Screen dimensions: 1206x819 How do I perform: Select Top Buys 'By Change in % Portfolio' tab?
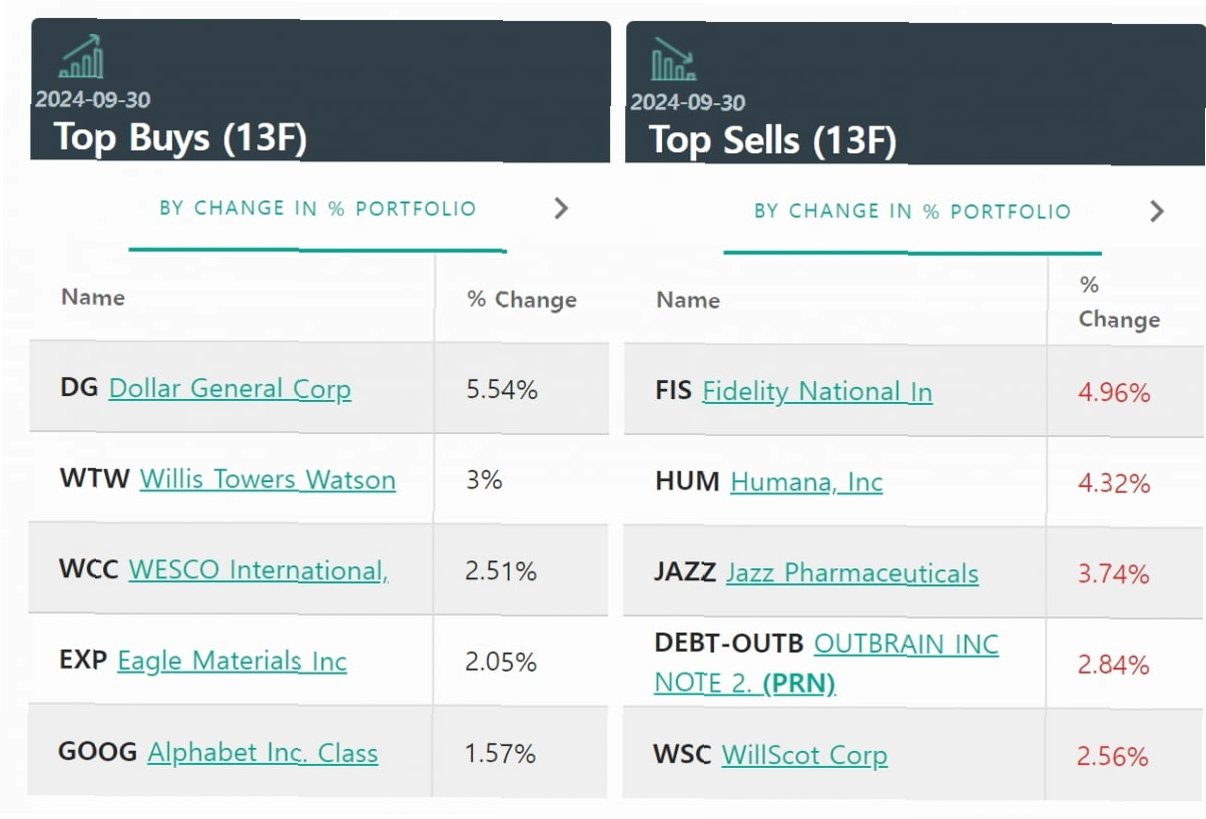(x=317, y=209)
